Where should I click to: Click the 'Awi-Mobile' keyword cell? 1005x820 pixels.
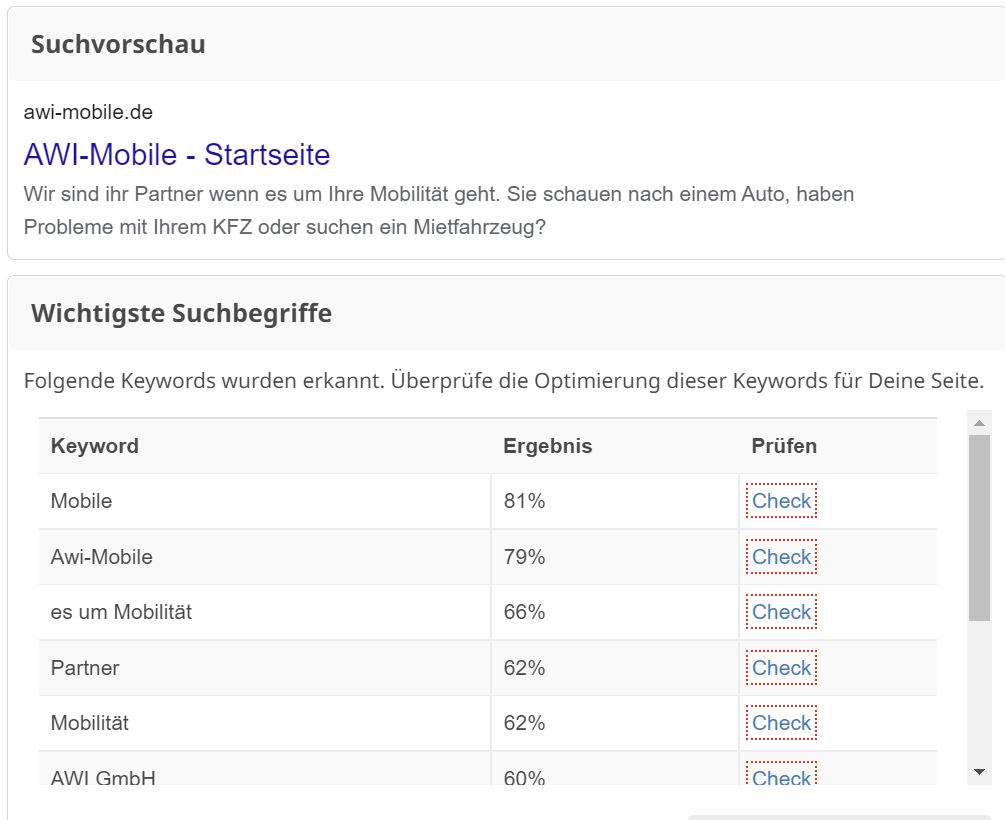[265, 556]
